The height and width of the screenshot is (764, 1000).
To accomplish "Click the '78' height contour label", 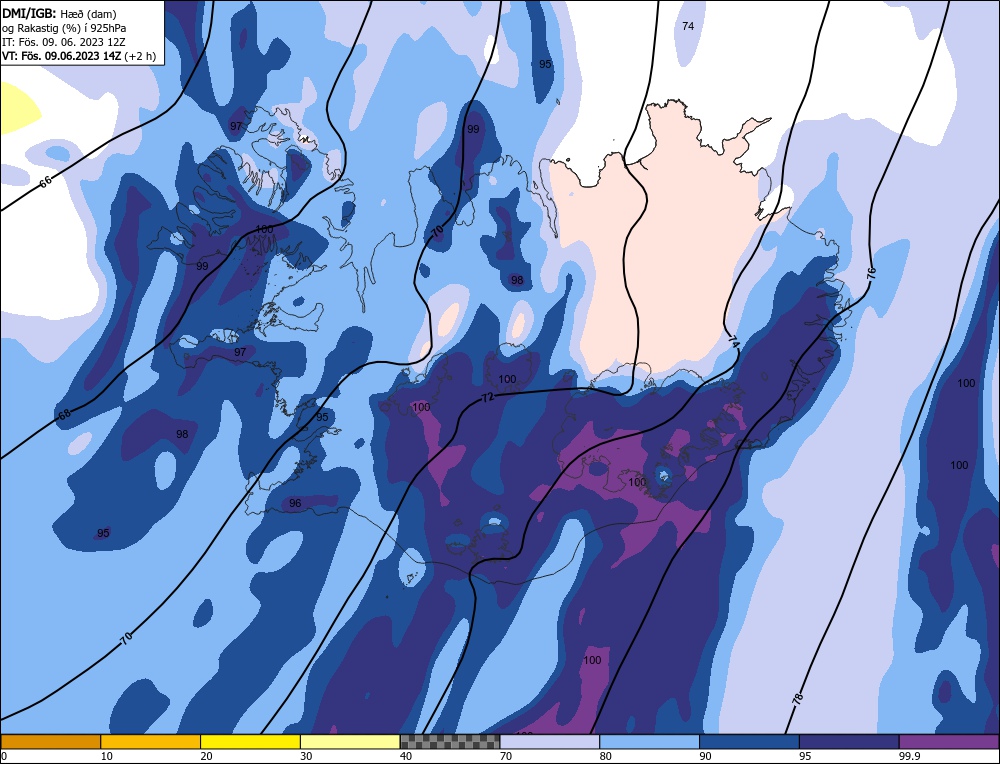I will tap(798, 698).
